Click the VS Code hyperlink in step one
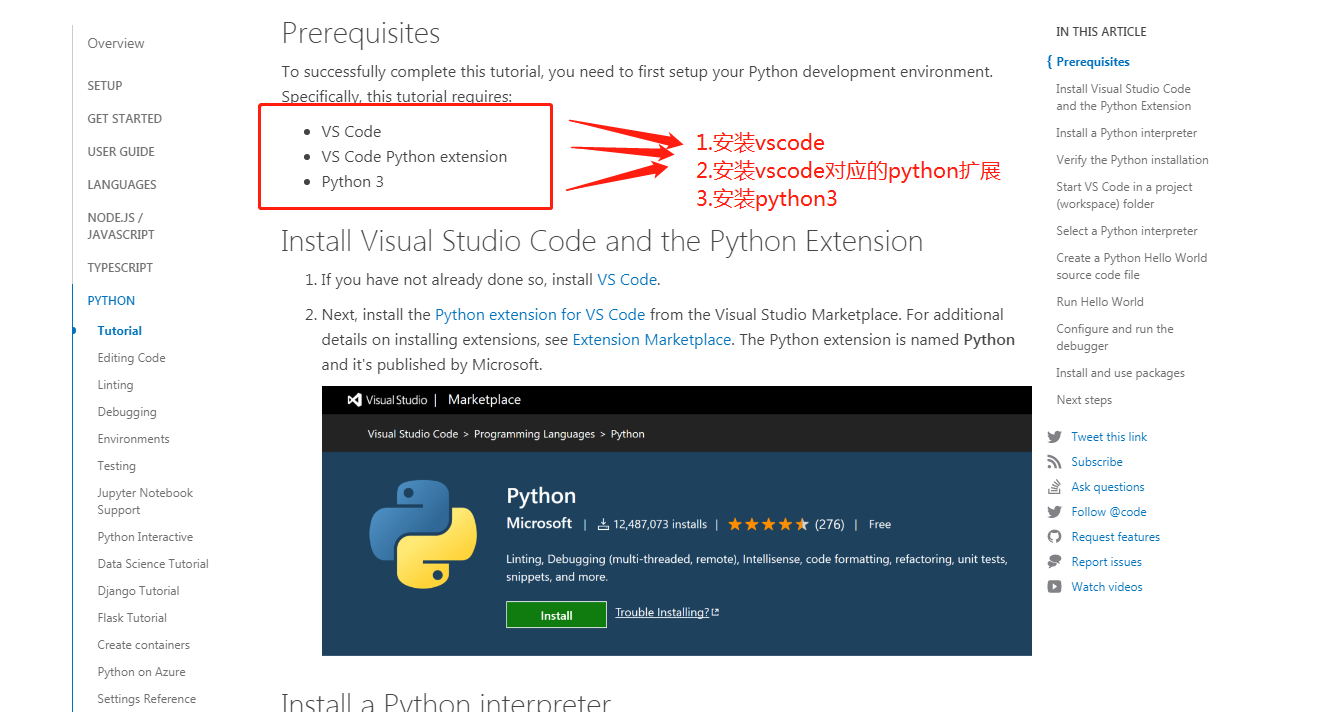Image resolution: width=1325 pixels, height=712 pixels. coord(627,280)
